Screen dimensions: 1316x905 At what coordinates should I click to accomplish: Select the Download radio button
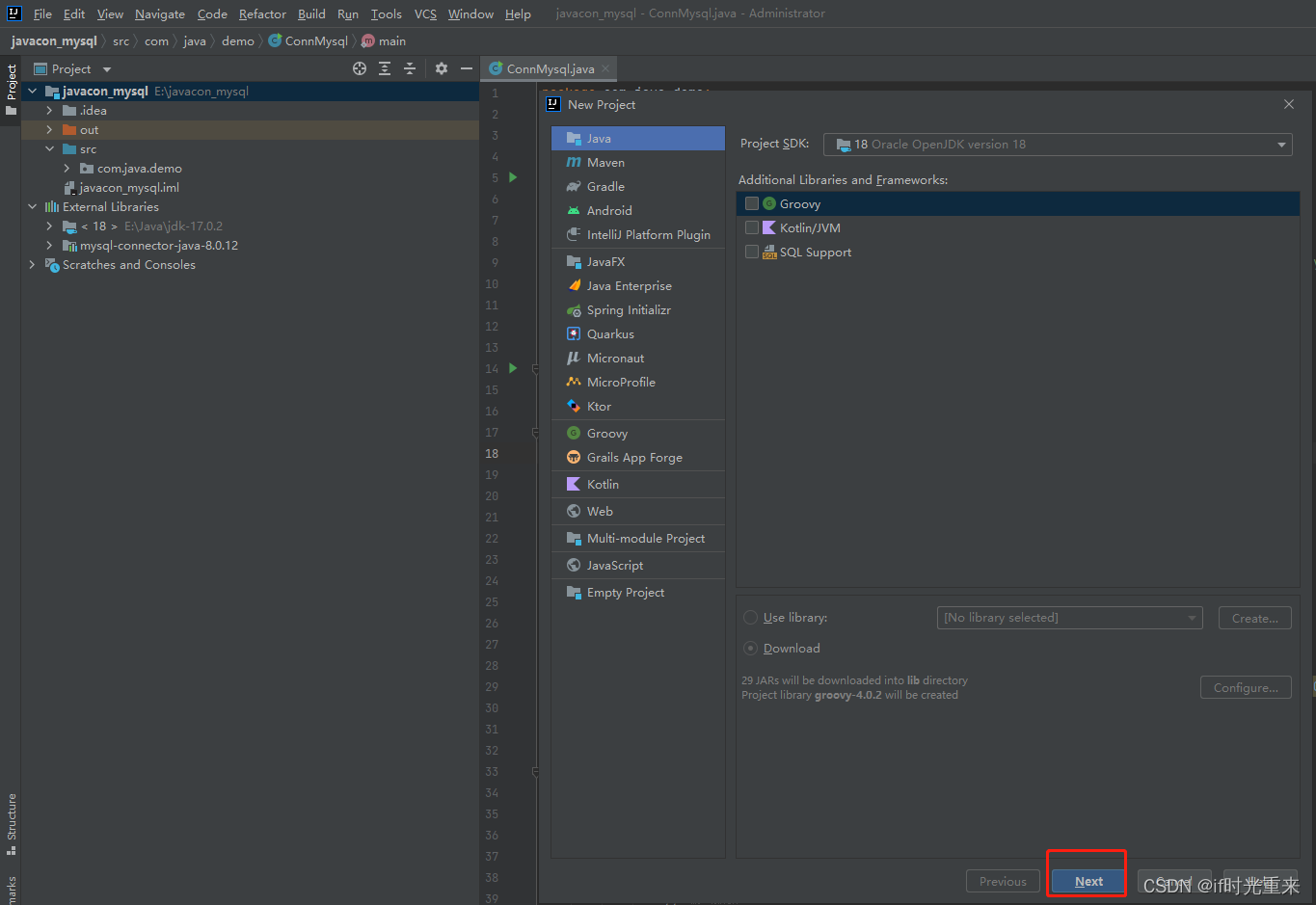[750, 649]
